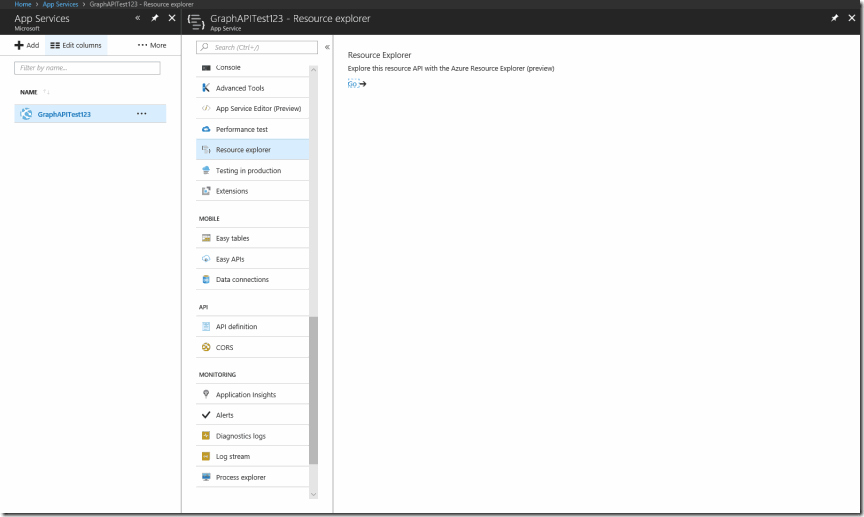
Task: Open the Extensions menu item
Action: tap(252, 191)
